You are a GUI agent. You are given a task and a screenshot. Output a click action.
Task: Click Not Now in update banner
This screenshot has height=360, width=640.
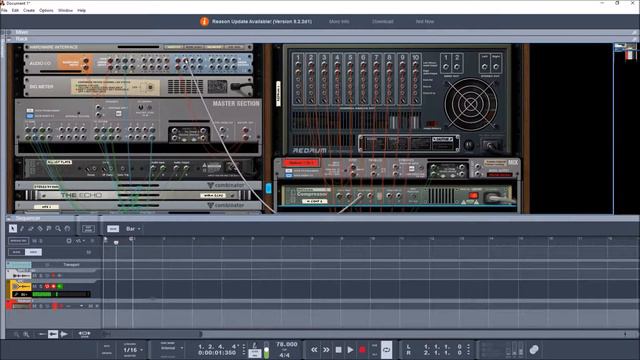pyautogui.click(x=424, y=21)
